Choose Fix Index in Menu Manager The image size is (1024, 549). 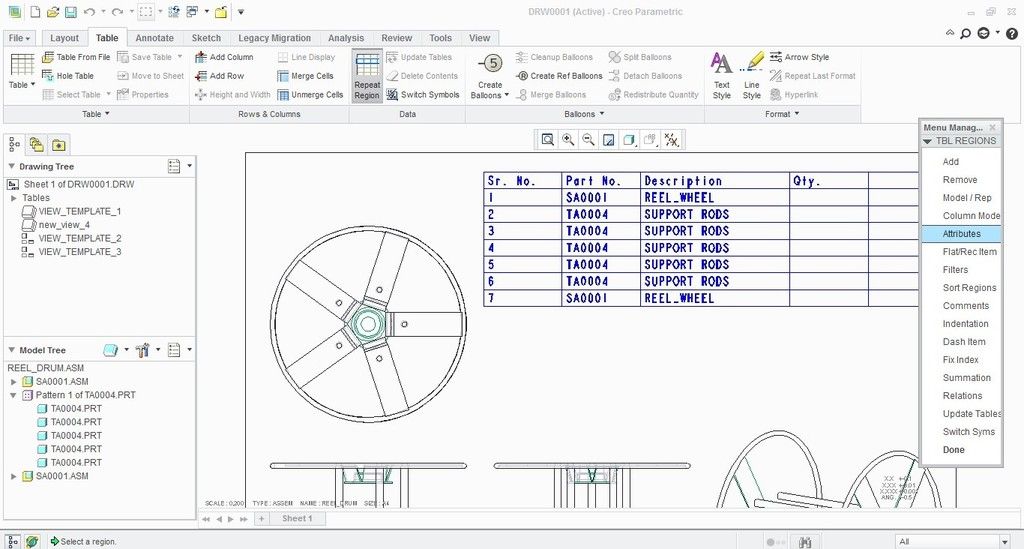pyautogui.click(x=961, y=360)
